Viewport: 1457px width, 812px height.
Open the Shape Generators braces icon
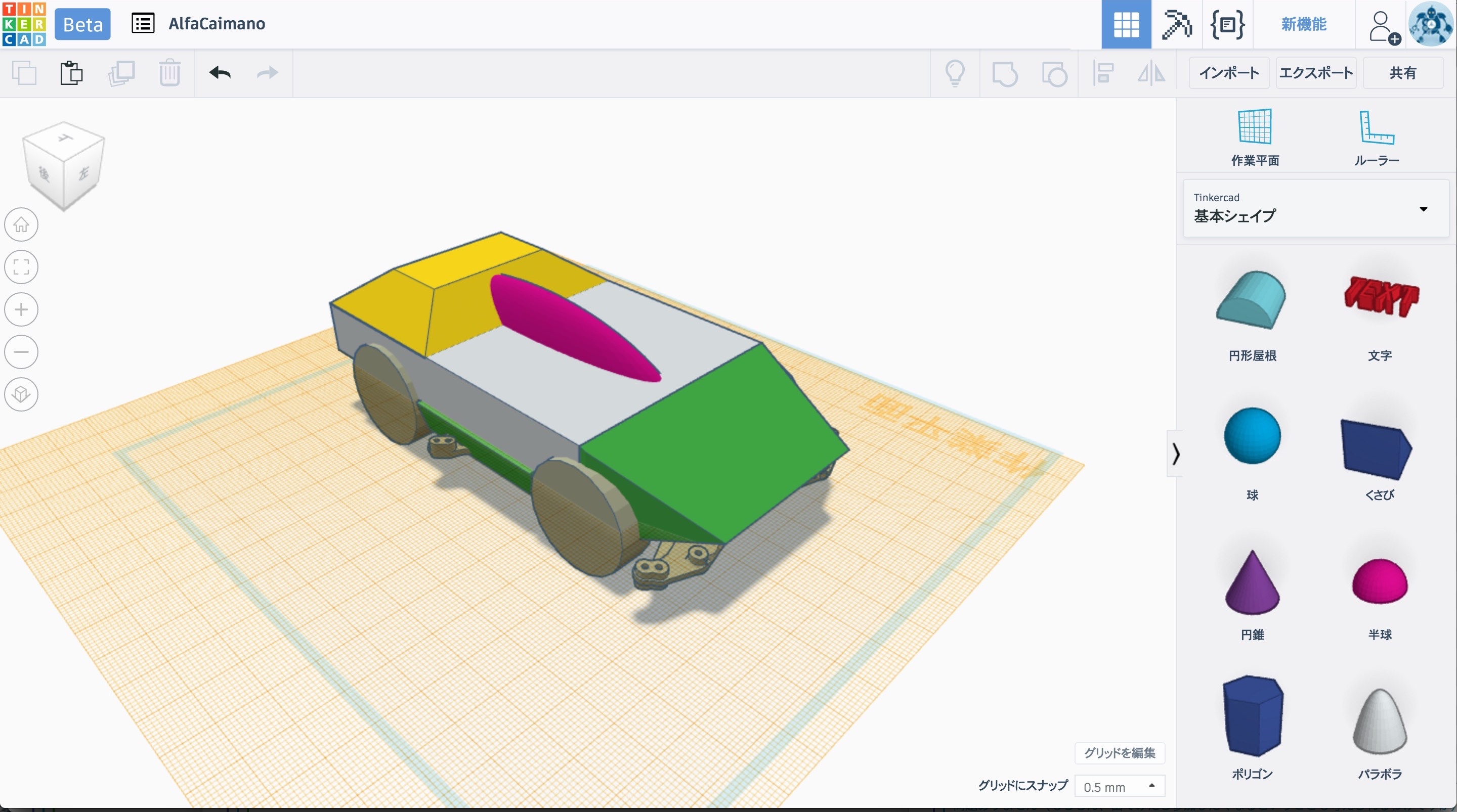point(1227,24)
